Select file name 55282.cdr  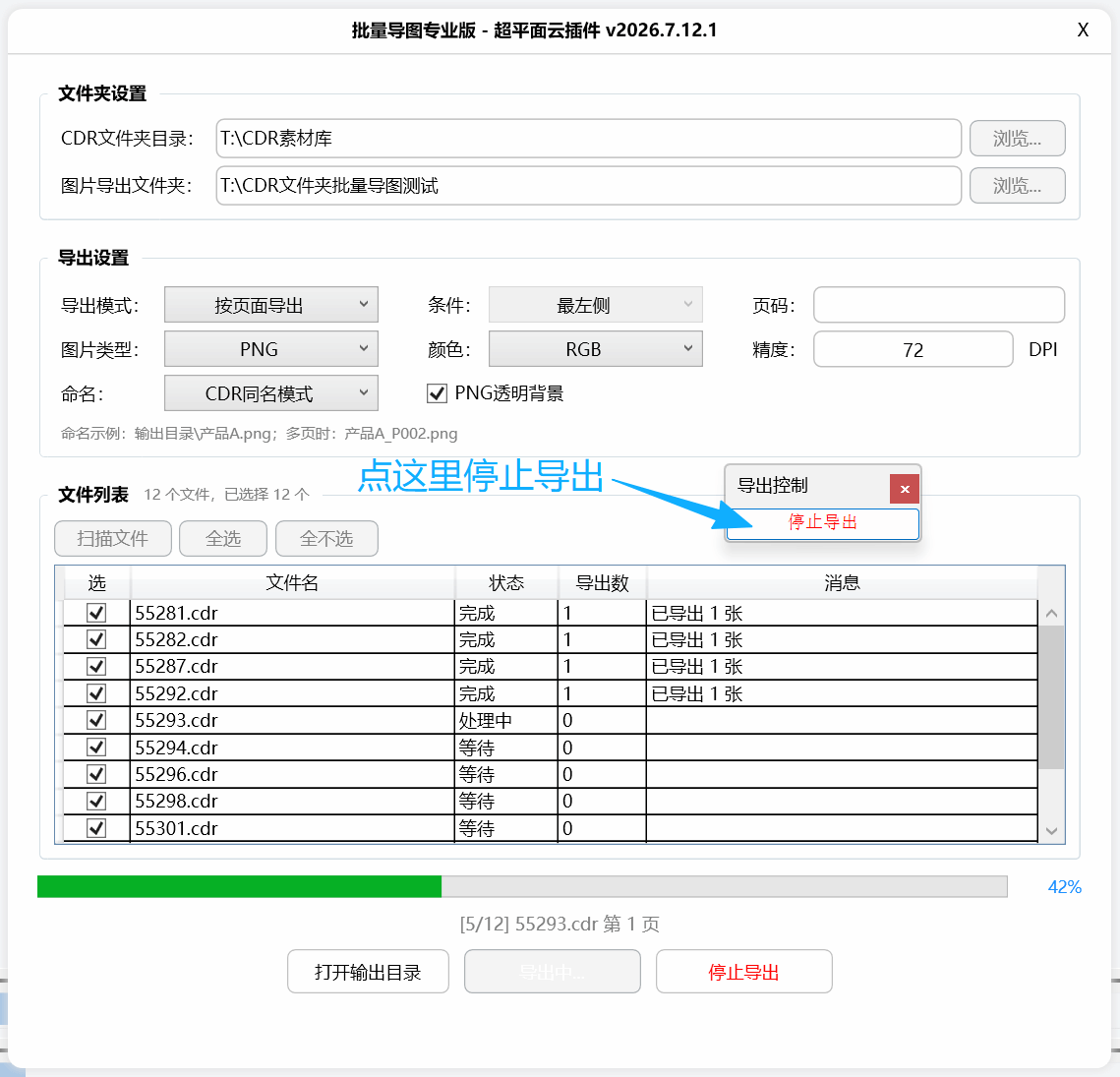[176, 639]
